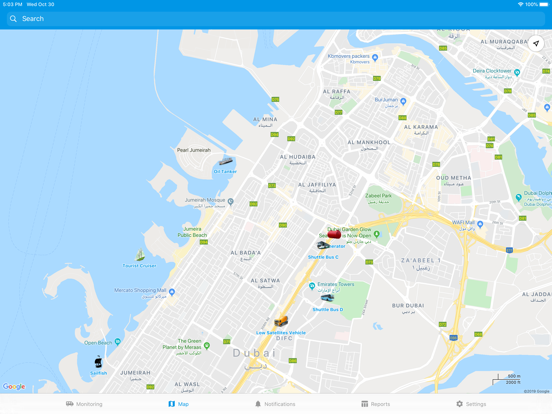This screenshot has width=552, height=414.
Task: Open the Monitoring tab
Action: tap(84, 404)
